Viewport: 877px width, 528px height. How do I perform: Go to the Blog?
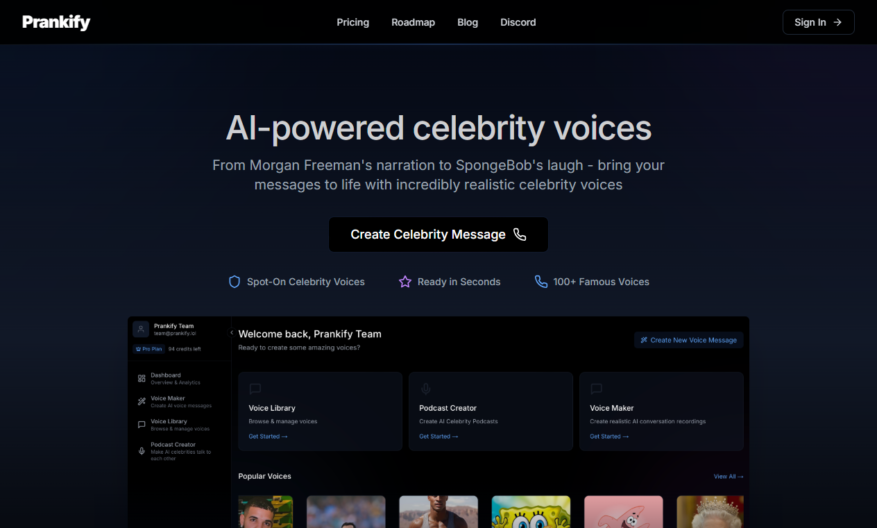[x=468, y=22]
